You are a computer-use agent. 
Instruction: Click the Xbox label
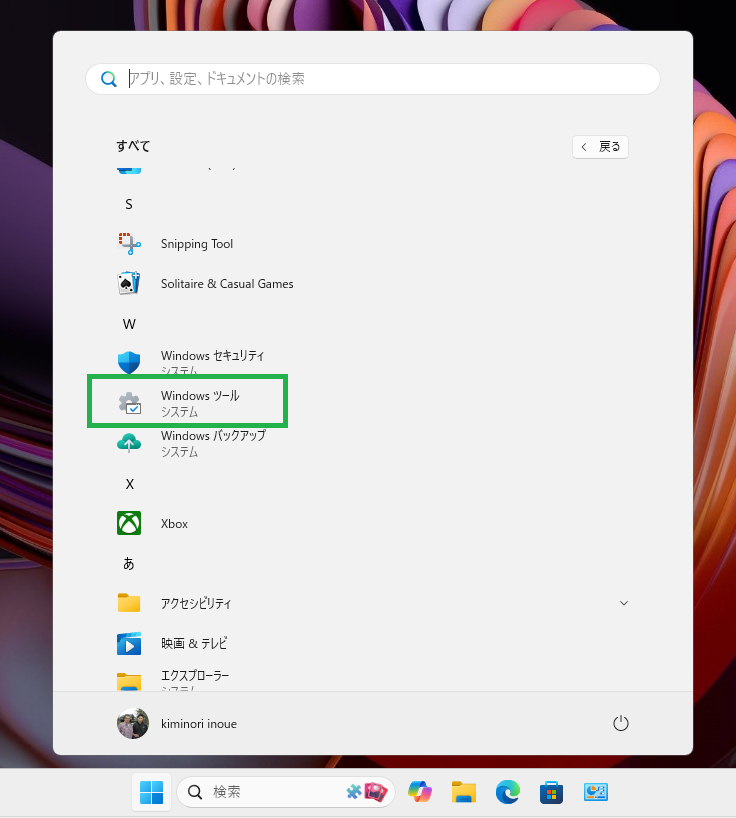pos(174,524)
